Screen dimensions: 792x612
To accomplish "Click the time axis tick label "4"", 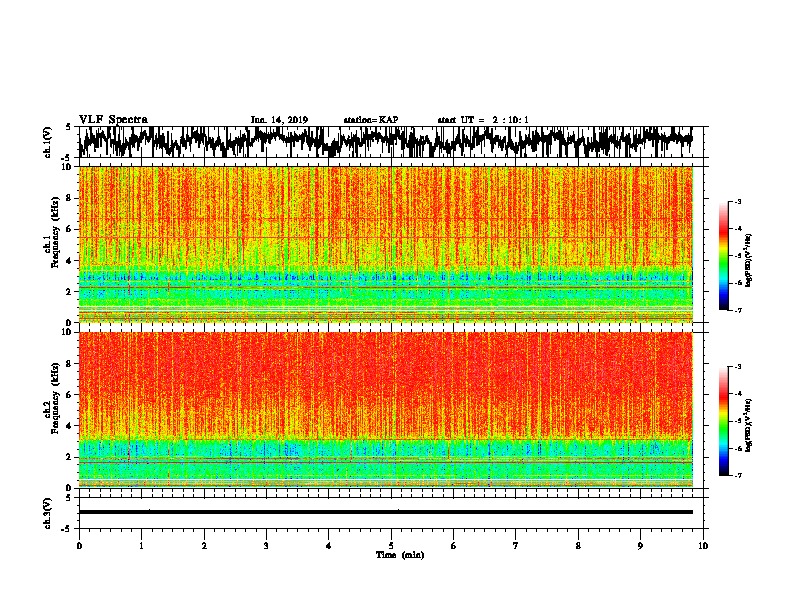I will coord(329,546).
